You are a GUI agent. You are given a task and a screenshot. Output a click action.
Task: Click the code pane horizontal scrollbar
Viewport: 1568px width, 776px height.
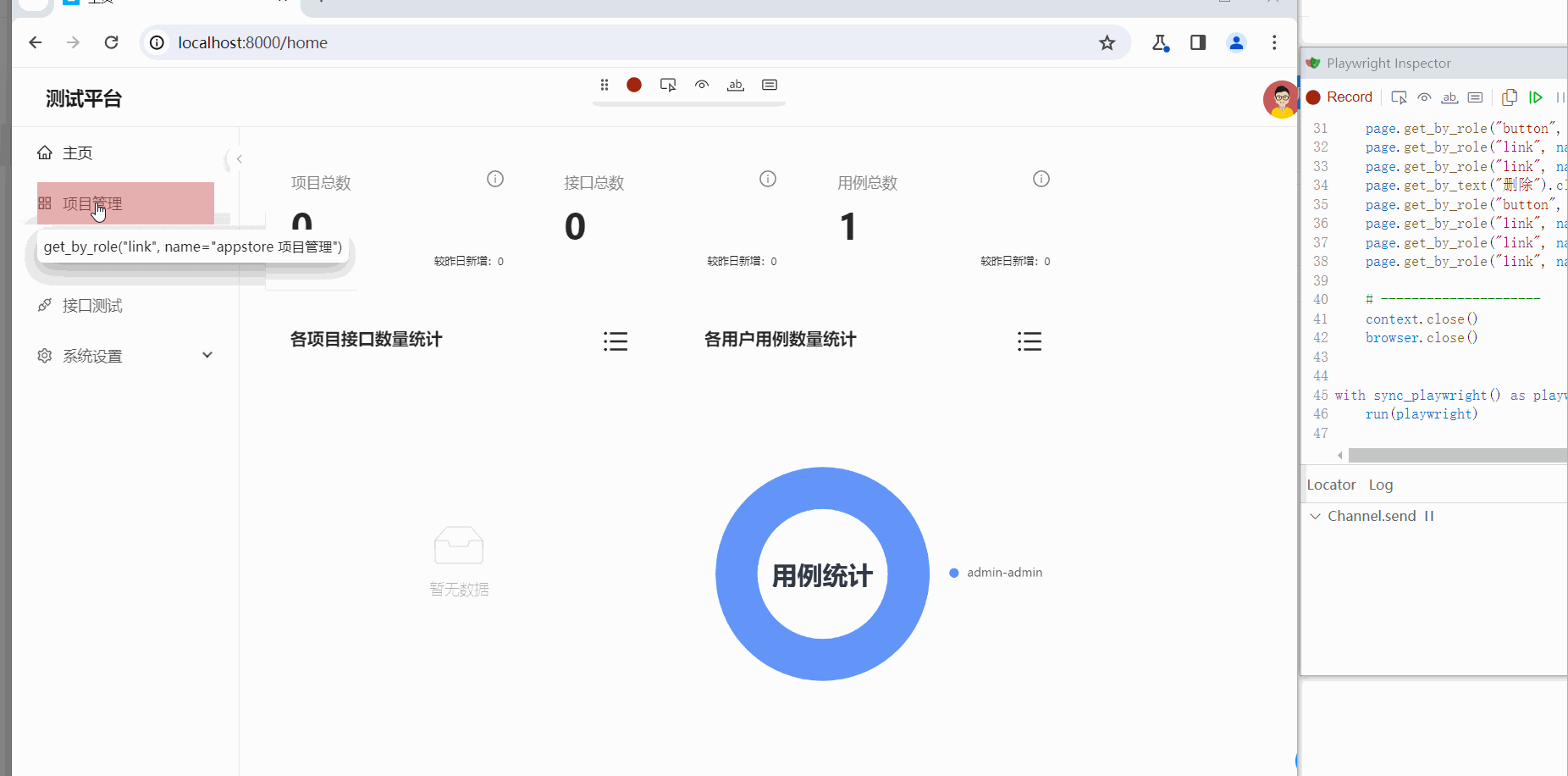[x=1458, y=456]
